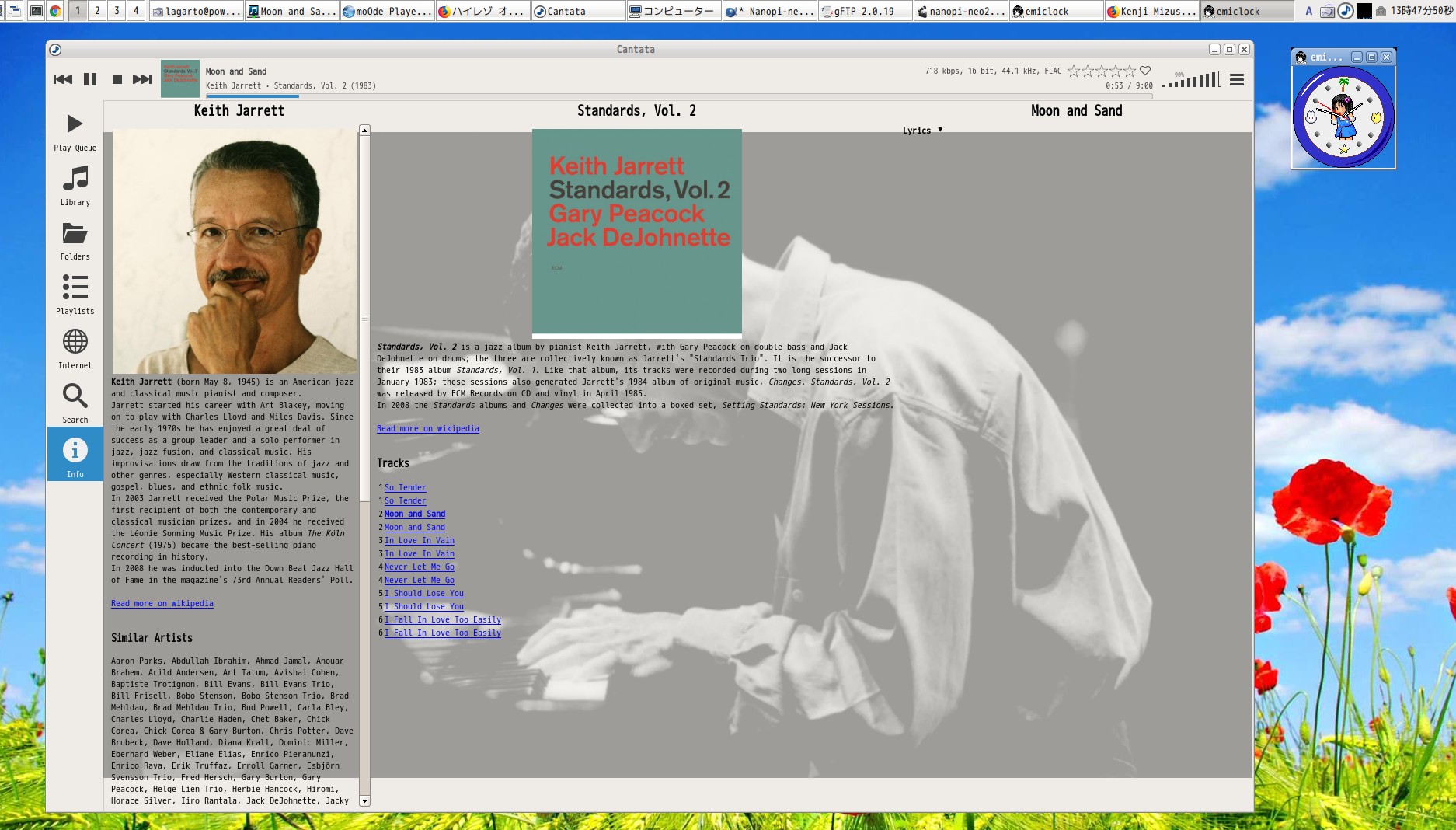
Task: Skip to next track
Action: tap(142, 79)
